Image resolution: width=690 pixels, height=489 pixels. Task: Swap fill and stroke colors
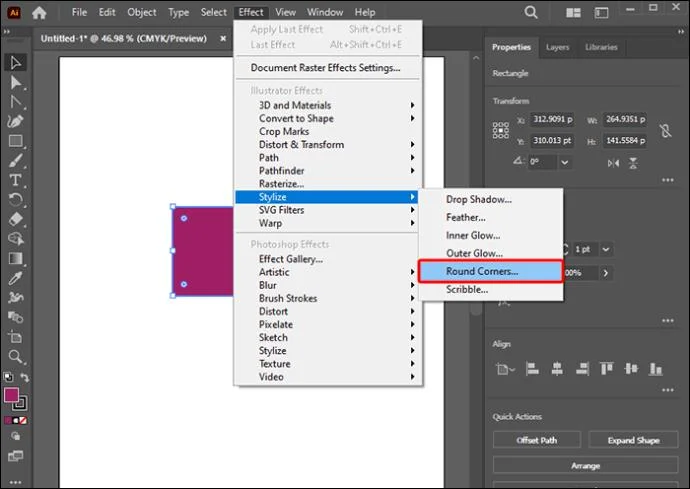(25, 377)
